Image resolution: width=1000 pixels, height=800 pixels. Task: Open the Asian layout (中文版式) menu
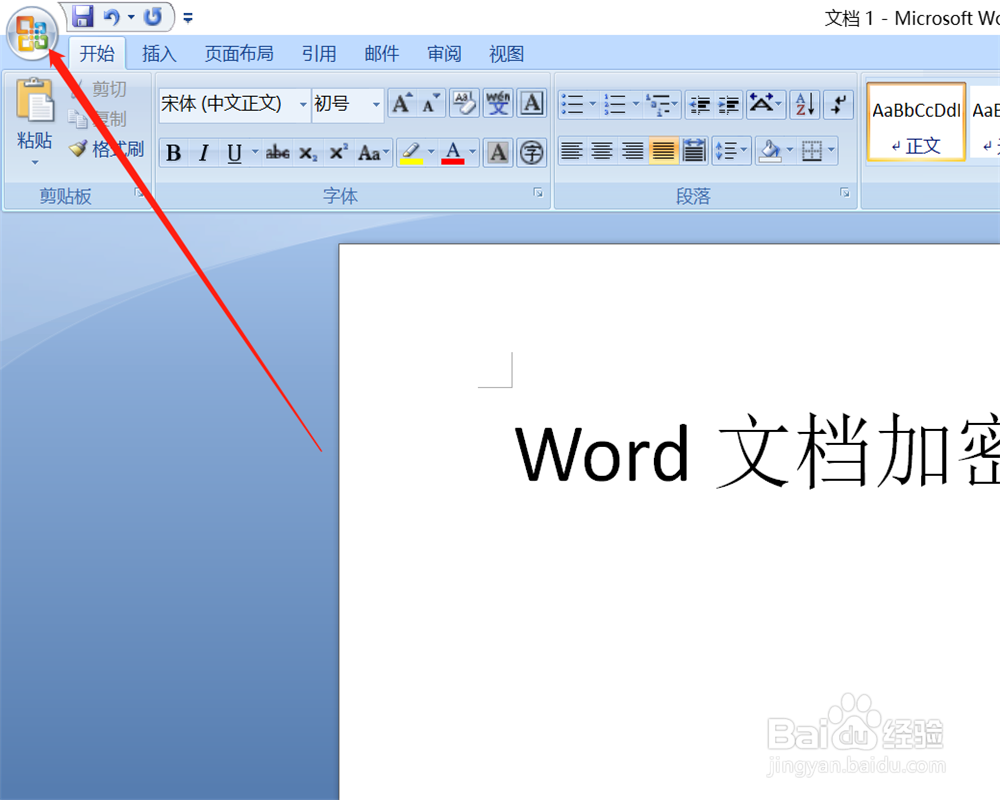pos(765,104)
